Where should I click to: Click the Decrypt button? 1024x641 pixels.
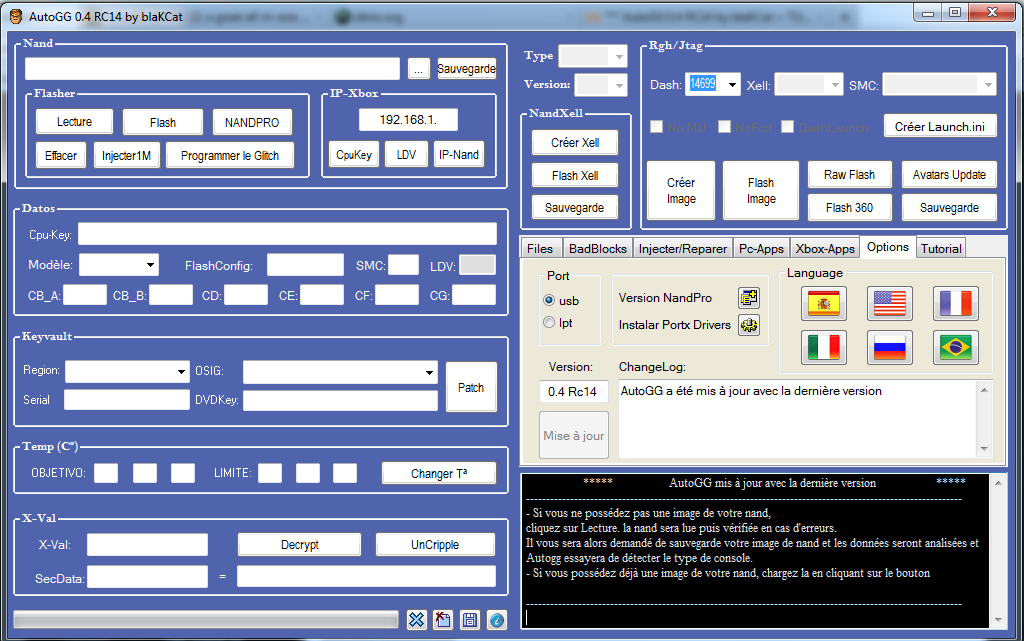point(300,544)
